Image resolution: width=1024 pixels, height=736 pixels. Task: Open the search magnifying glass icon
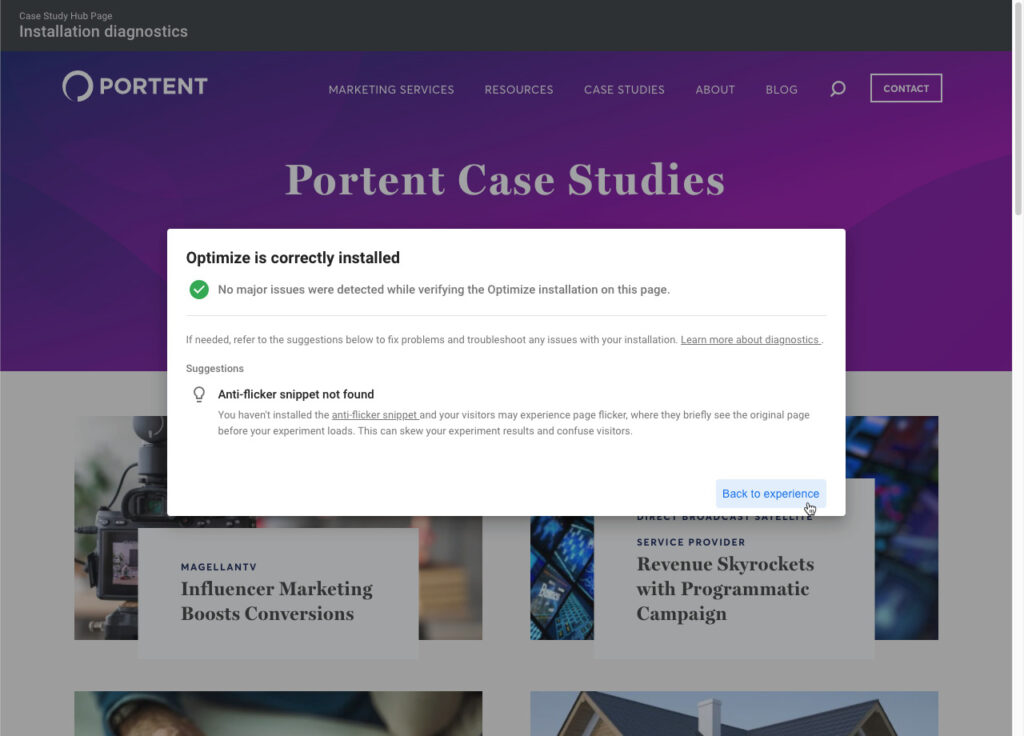[837, 89]
